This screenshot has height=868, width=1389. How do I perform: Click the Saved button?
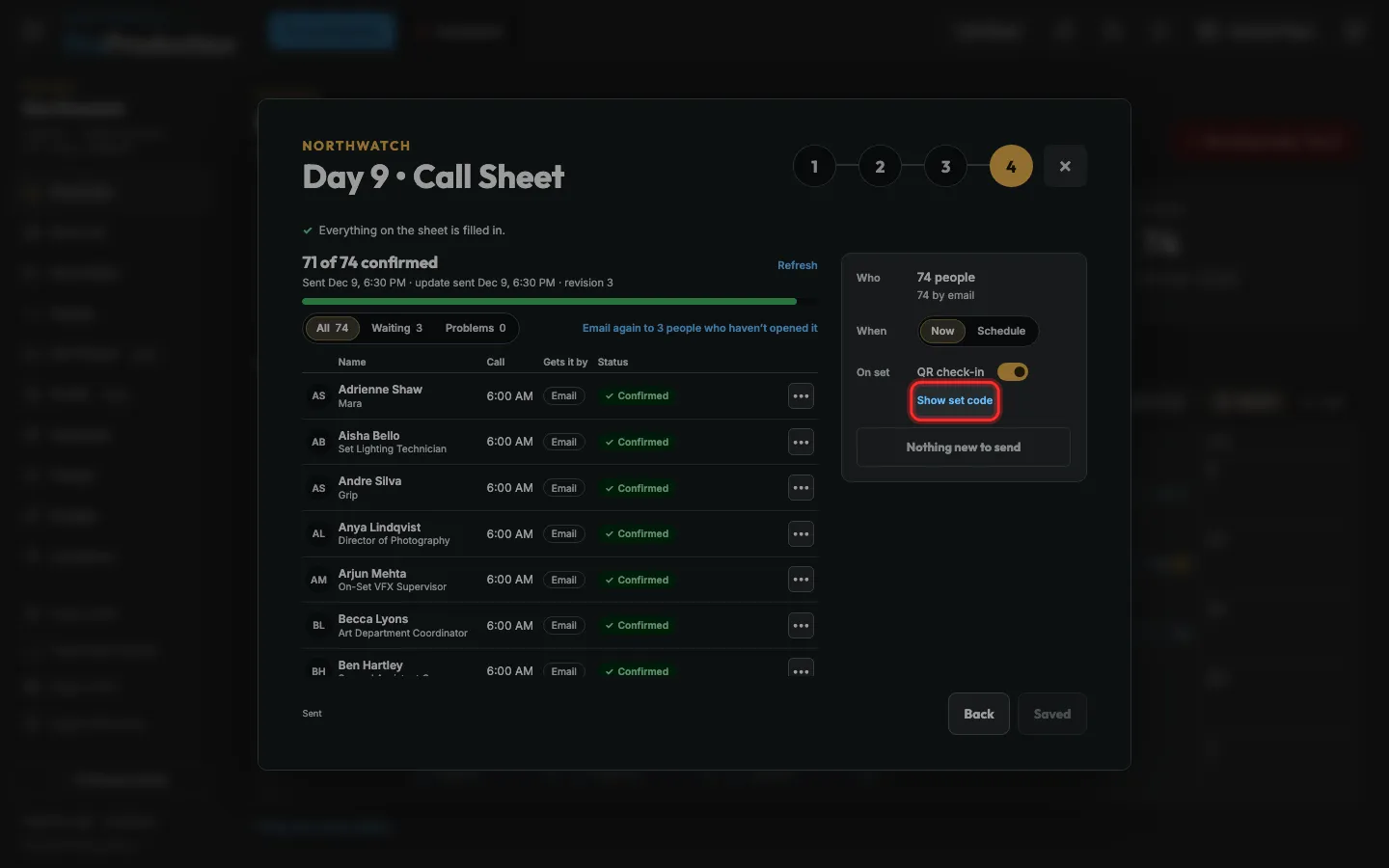tap(1052, 715)
